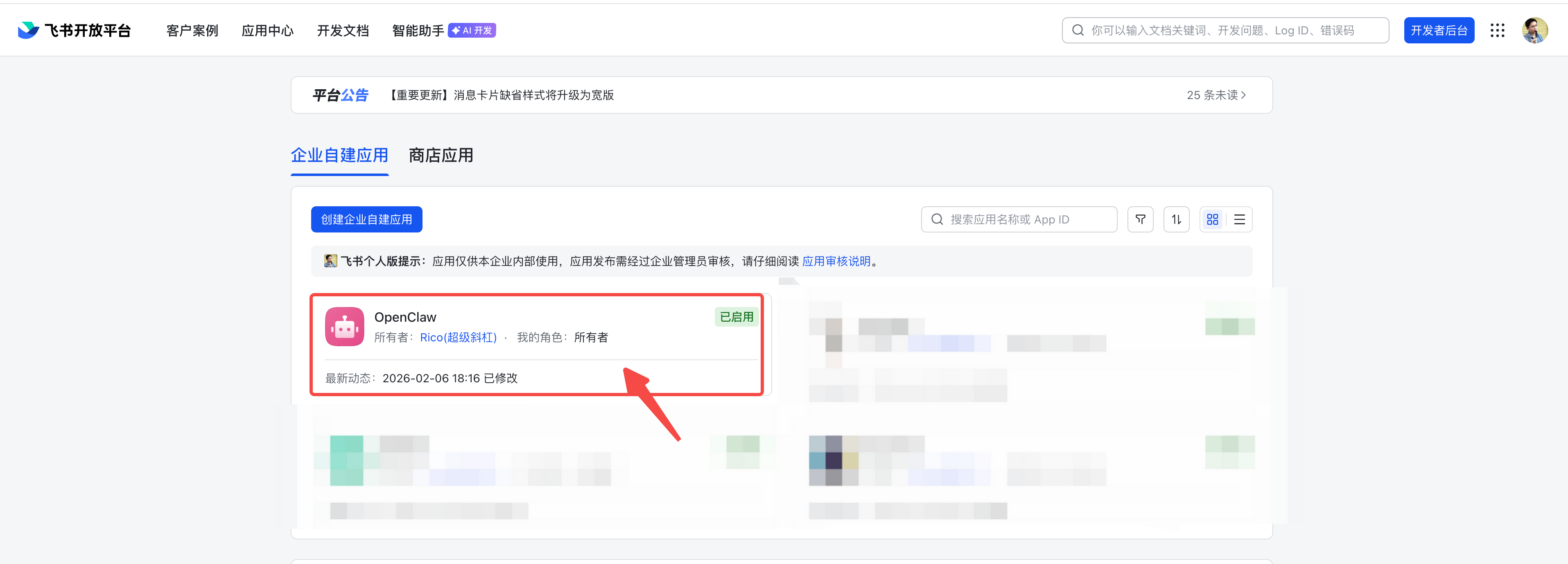This screenshot has width=1568, height=564.
Task: Switch to the 企业自建应用 tab
Action: coord(339,156)
